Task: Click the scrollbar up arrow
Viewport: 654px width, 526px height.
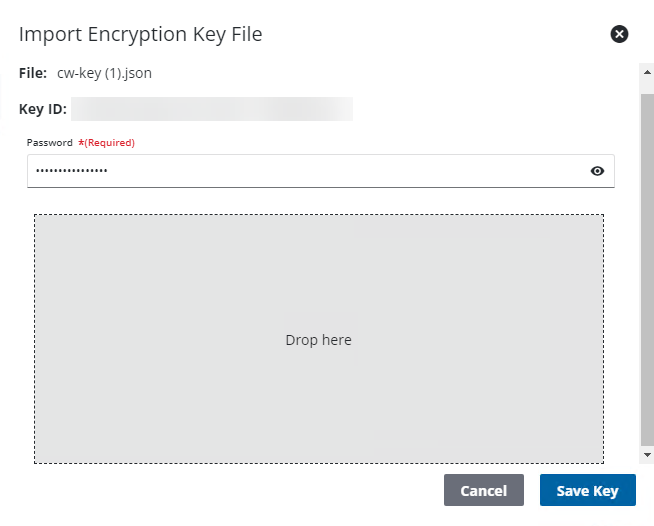Action: click(647, 73)
